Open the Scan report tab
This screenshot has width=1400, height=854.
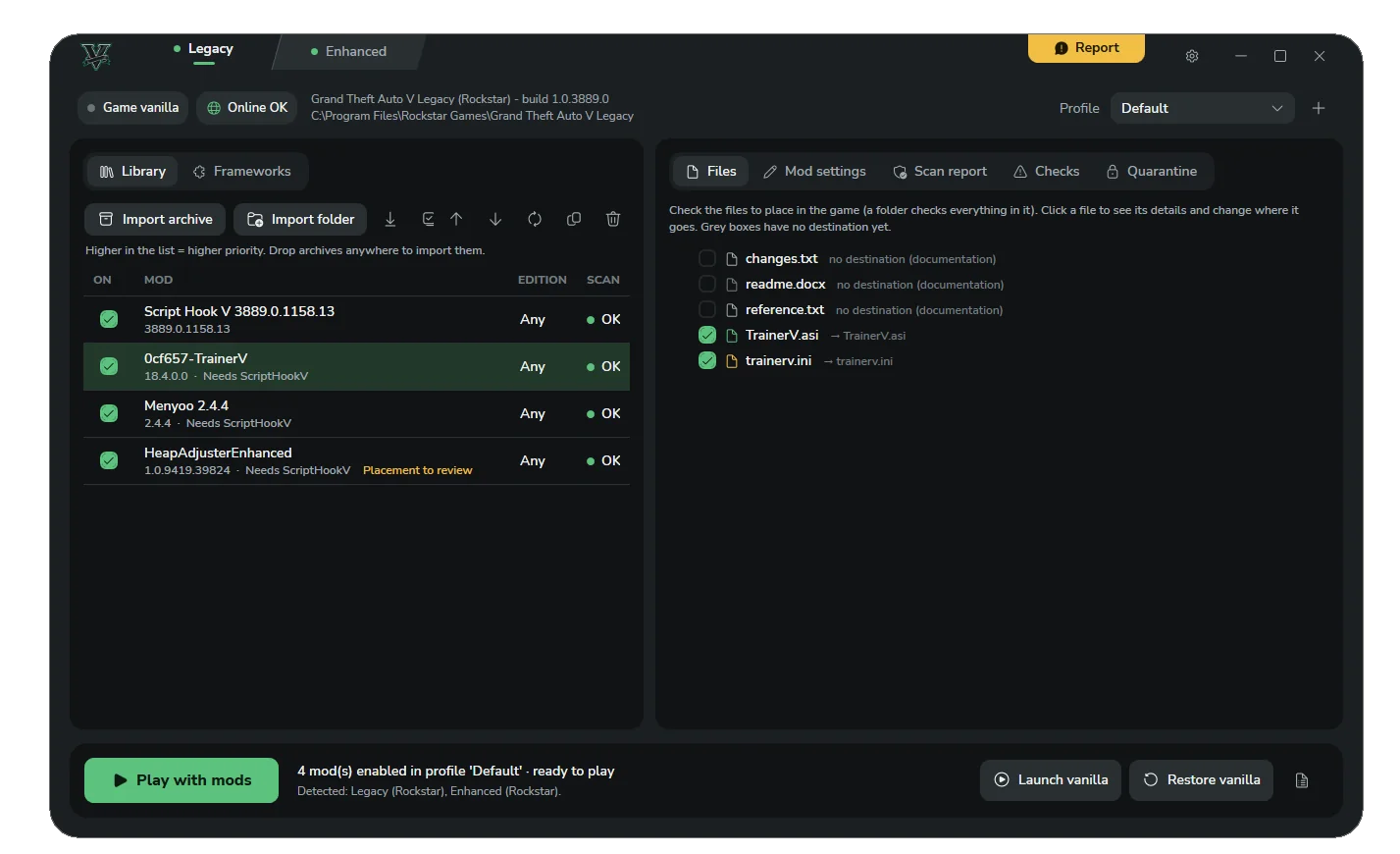pos(940,172)
